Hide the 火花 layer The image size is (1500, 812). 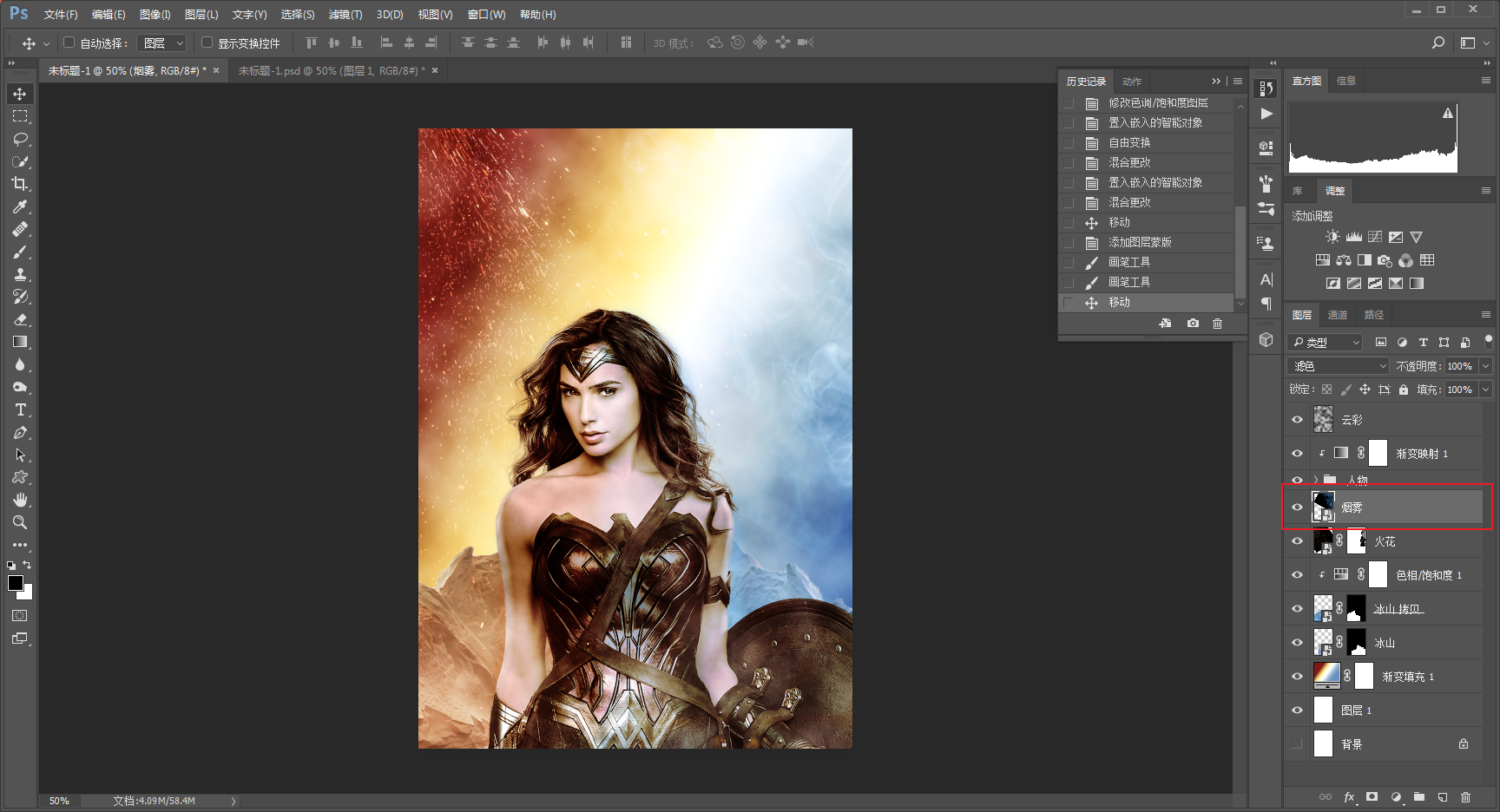coord(1297,540)
